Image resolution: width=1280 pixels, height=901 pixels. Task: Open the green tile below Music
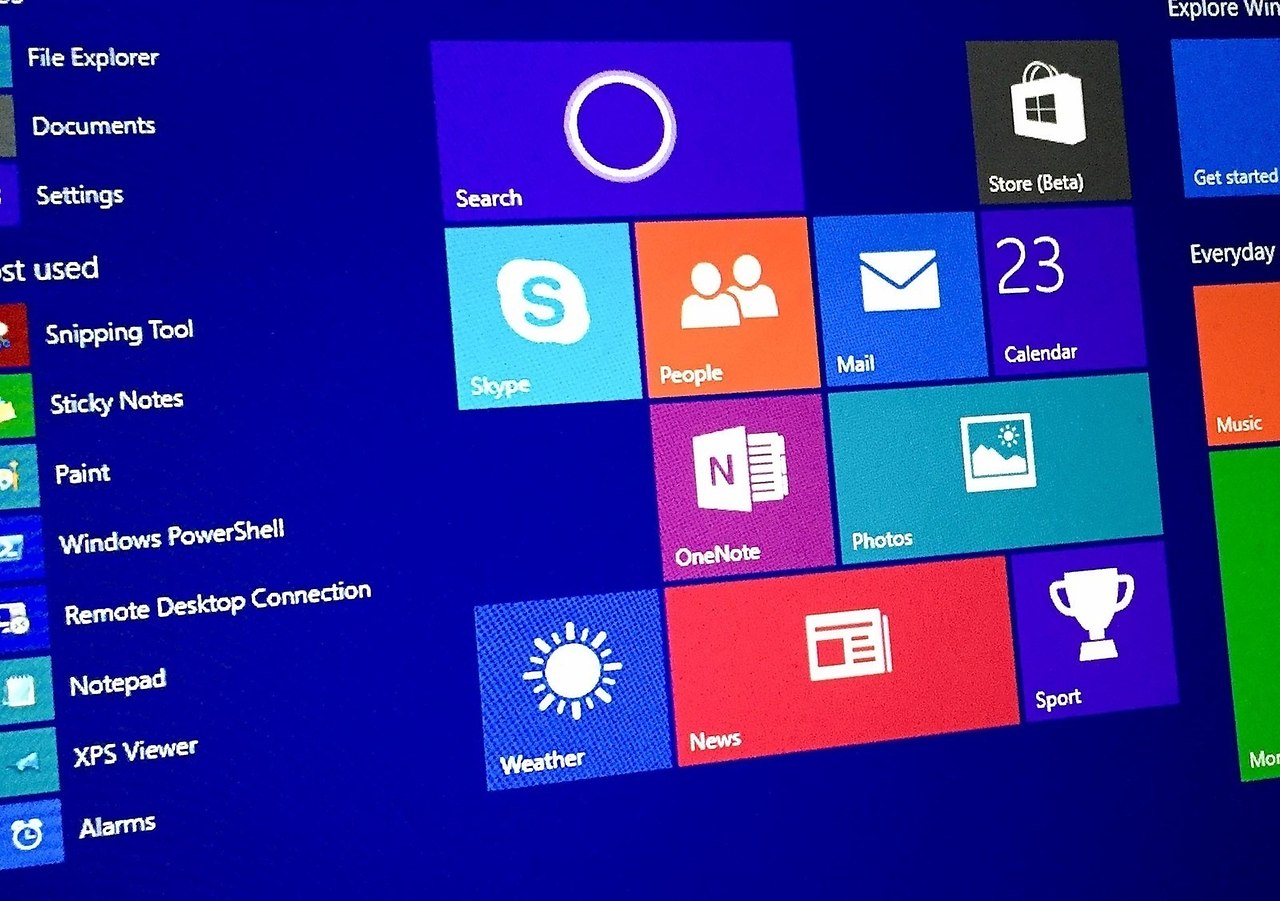pyautogui.click(x=1246, y=616)
